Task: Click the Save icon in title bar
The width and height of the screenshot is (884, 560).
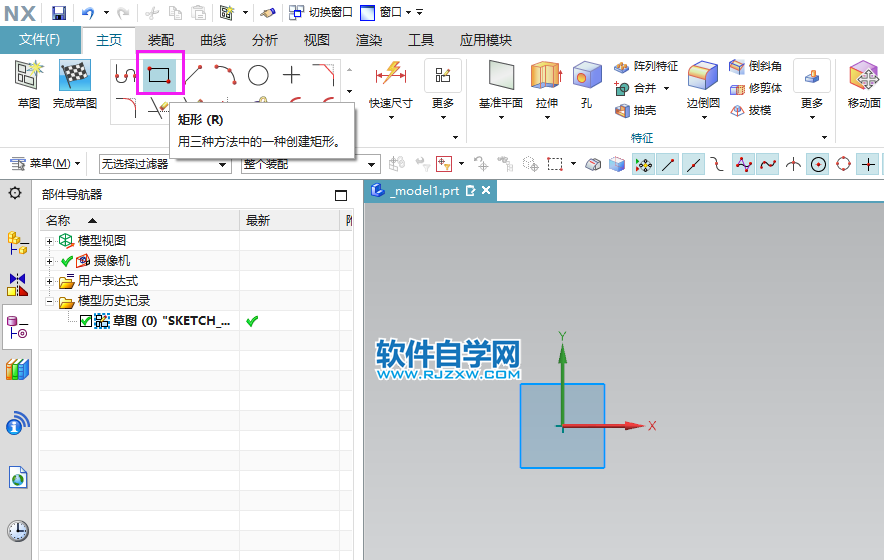Action: [x=59, y=12]
